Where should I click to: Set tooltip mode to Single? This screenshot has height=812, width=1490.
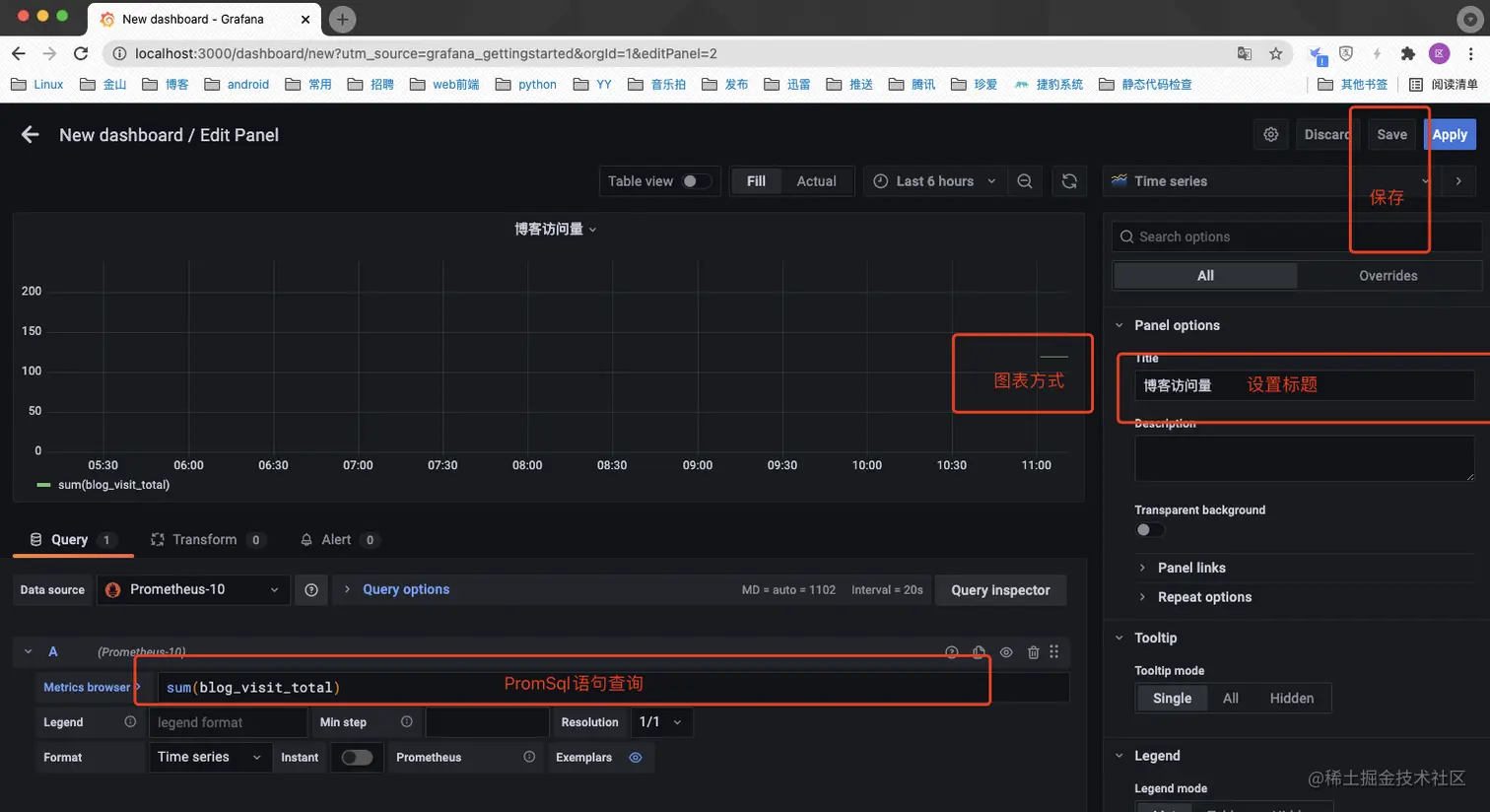1172,698
